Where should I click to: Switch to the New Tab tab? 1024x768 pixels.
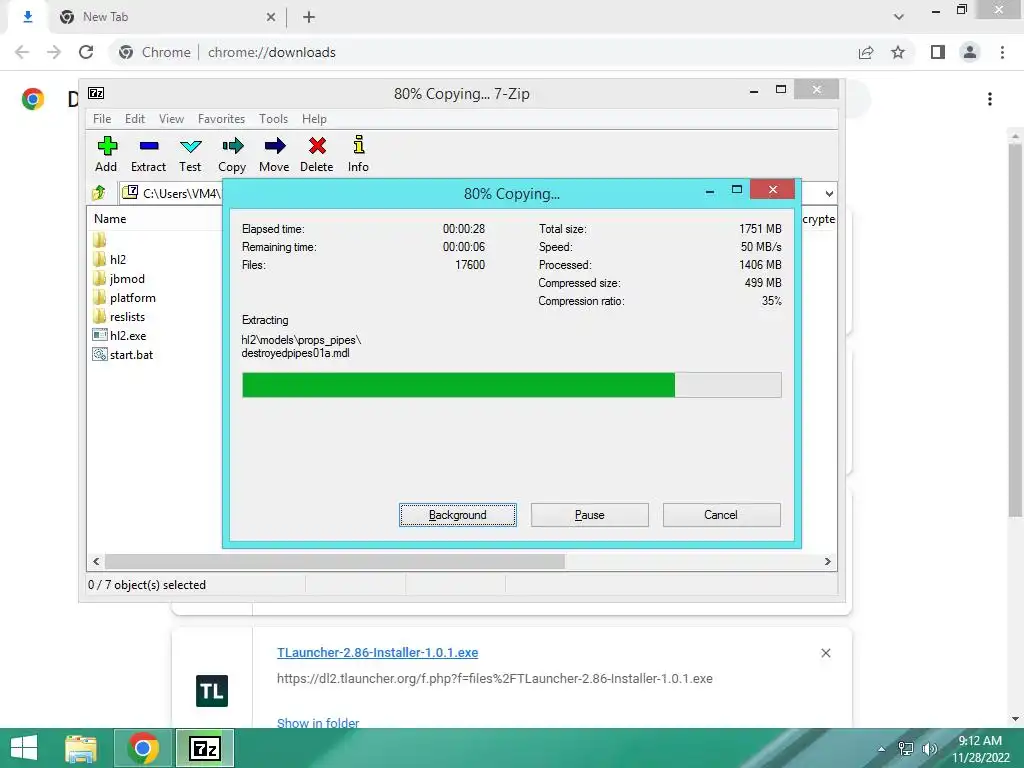pyautogui.click(x=167, y=17)
